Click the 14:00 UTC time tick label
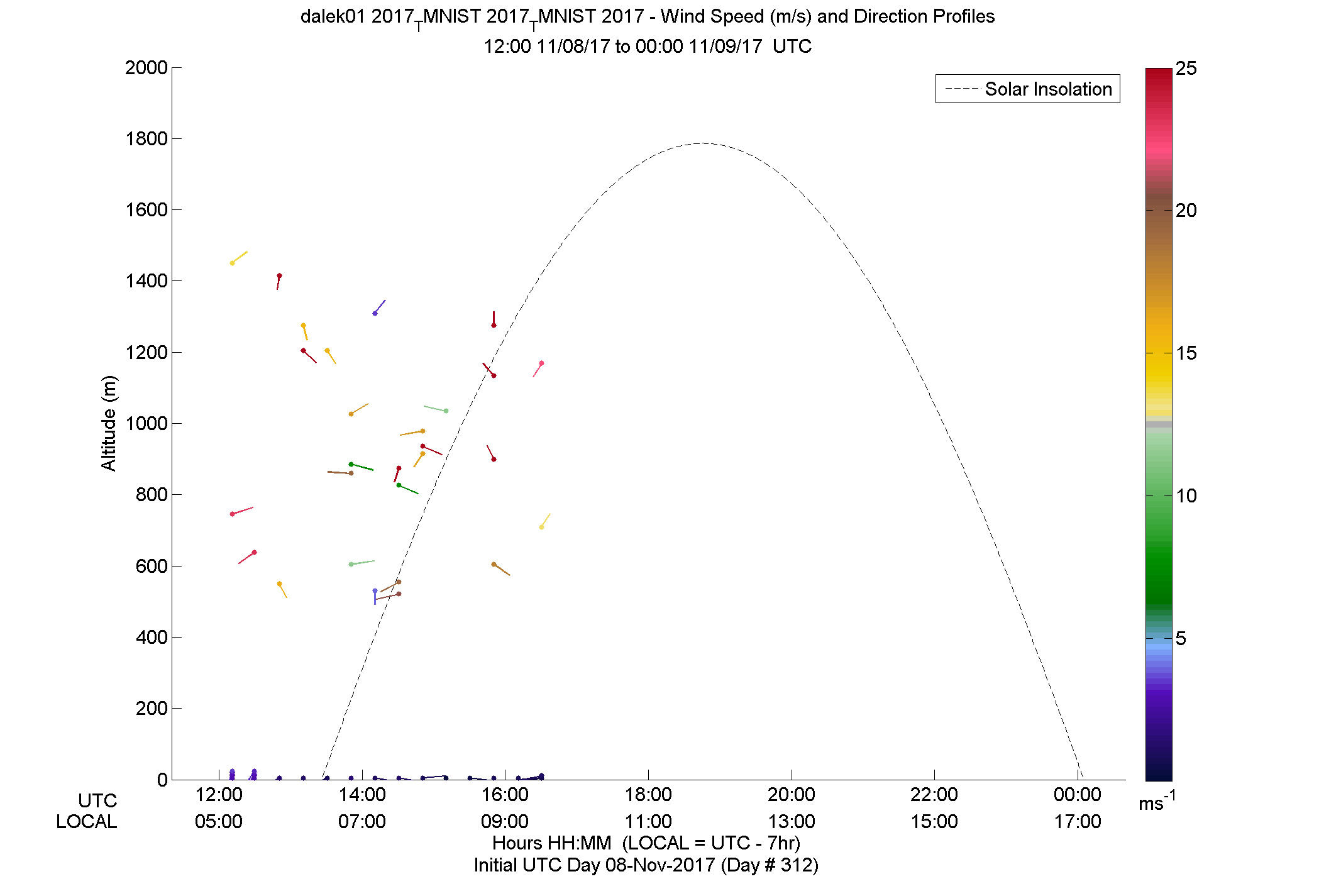The height and width of the screenshot is (896, 1319). tap(362, 794)
